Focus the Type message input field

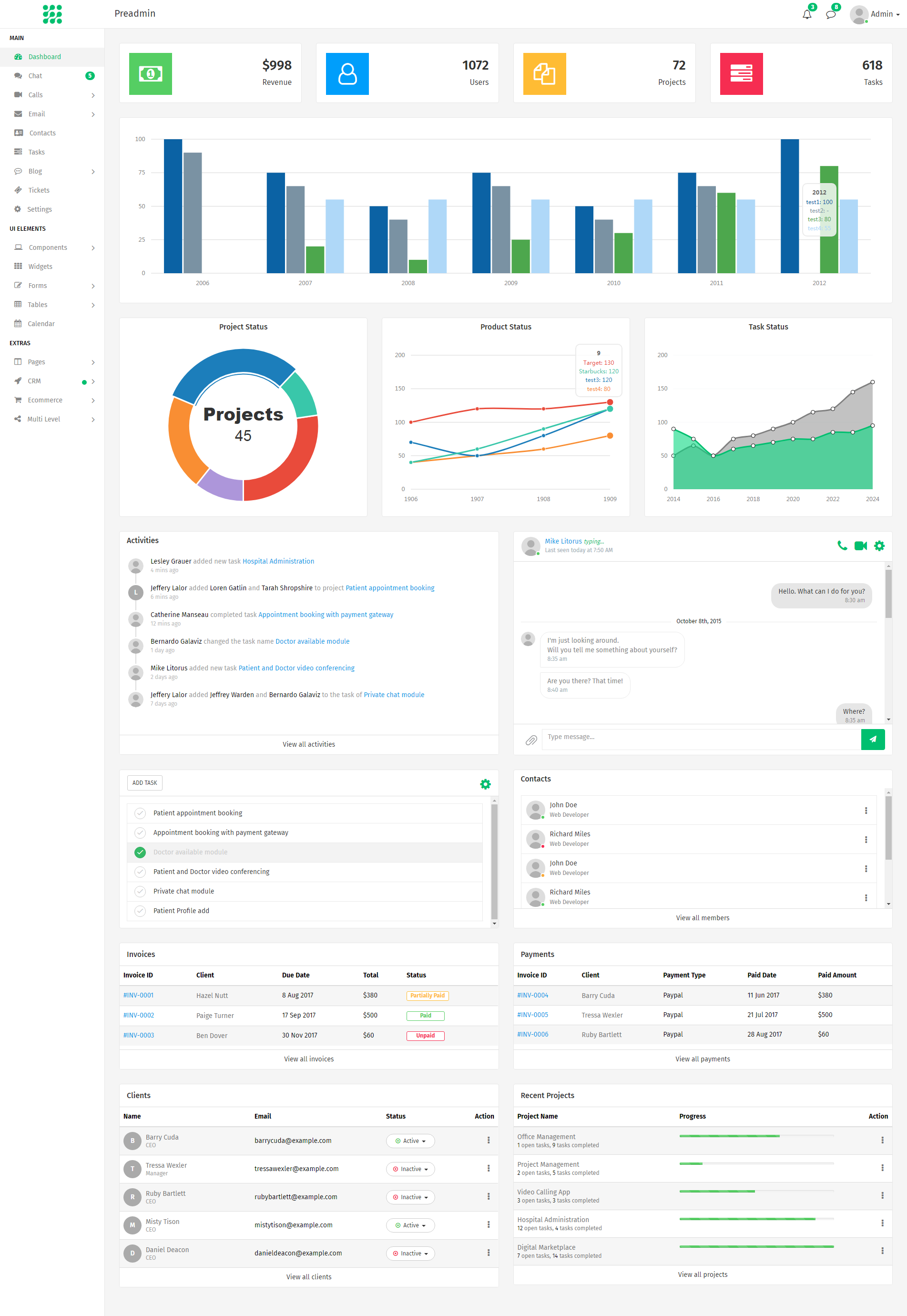coord(701,739)
